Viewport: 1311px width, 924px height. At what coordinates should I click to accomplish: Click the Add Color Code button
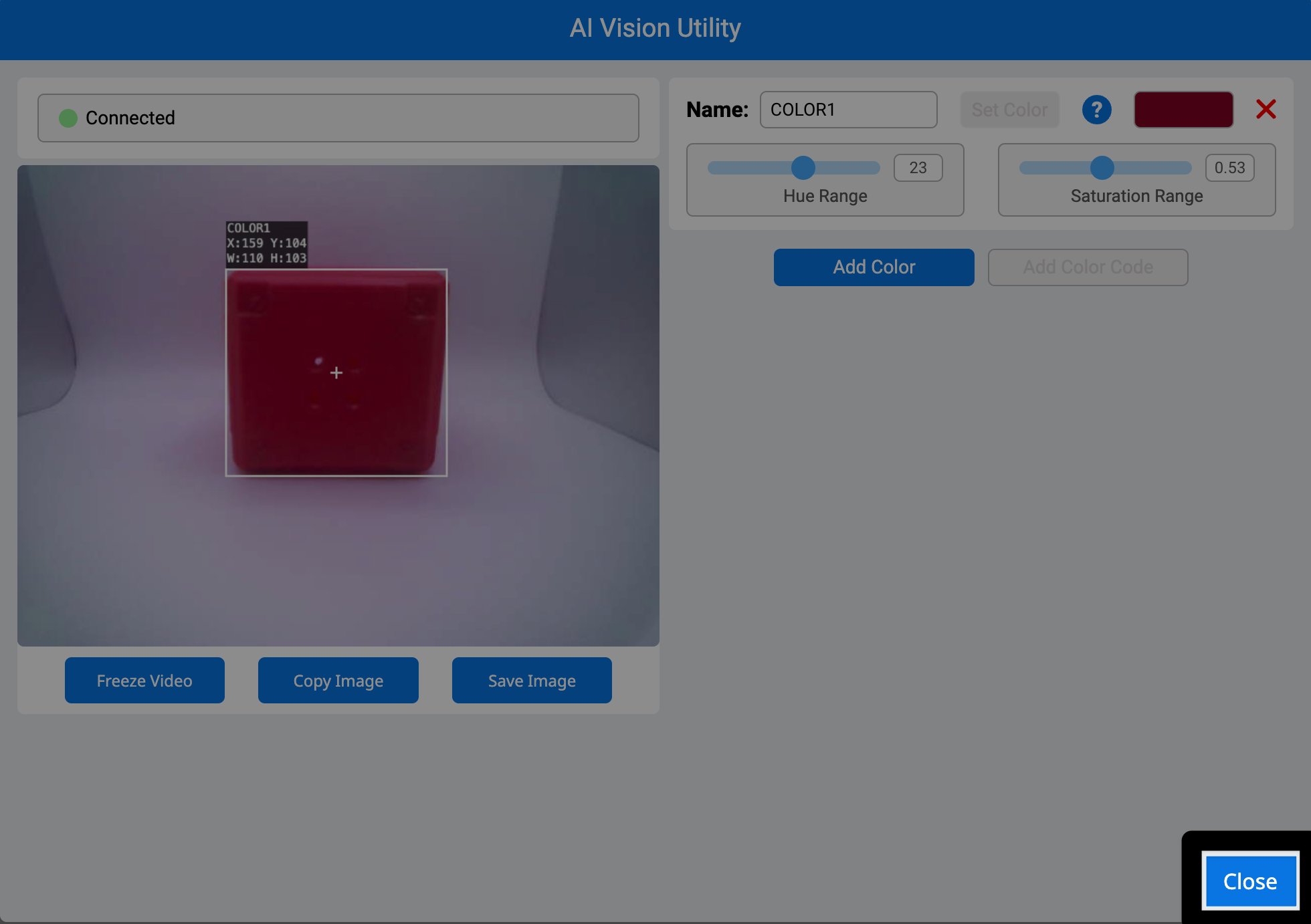click(1088, 267)
